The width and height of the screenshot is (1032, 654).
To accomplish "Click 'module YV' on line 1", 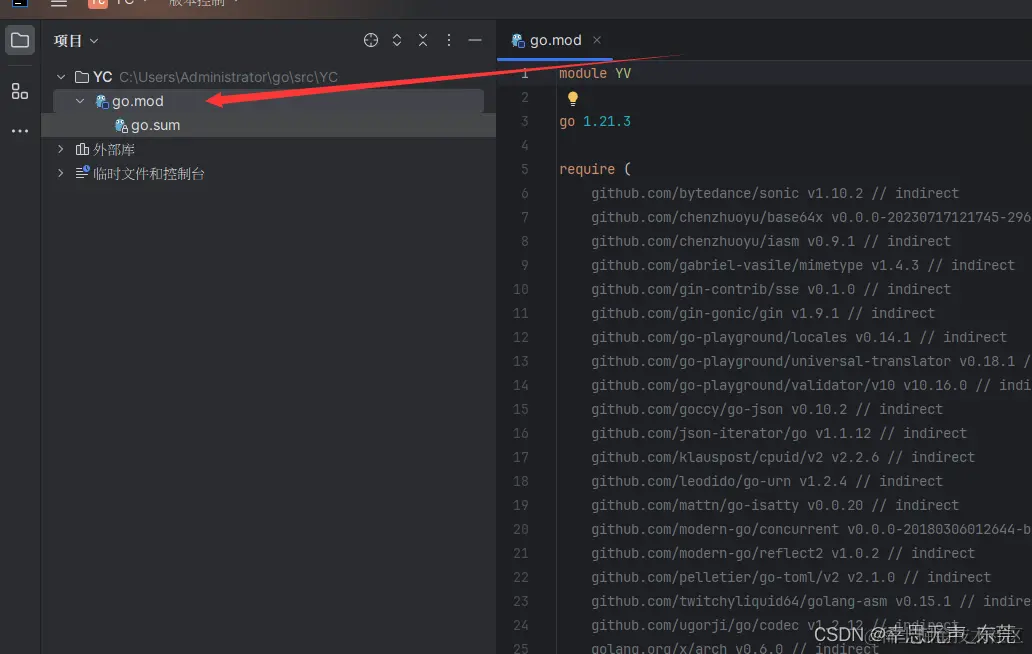I will click(x=595, y=73).
